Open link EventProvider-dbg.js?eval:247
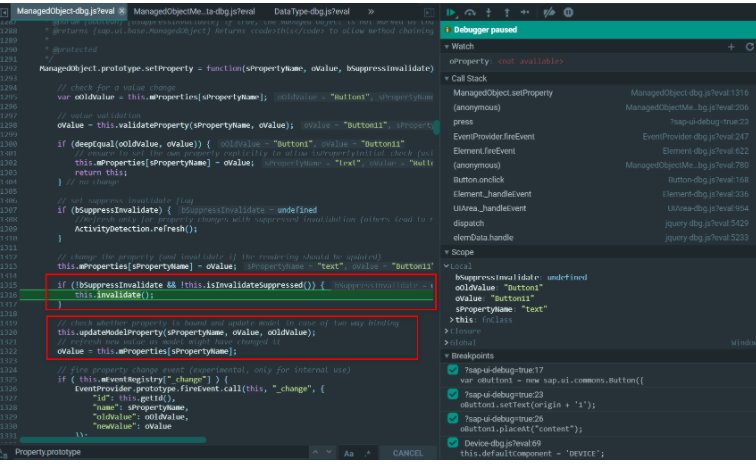 coord(695,136)
